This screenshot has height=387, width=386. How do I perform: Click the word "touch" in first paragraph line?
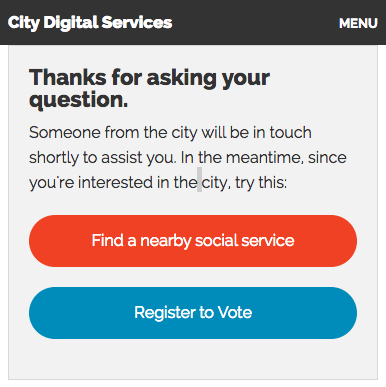291,132
